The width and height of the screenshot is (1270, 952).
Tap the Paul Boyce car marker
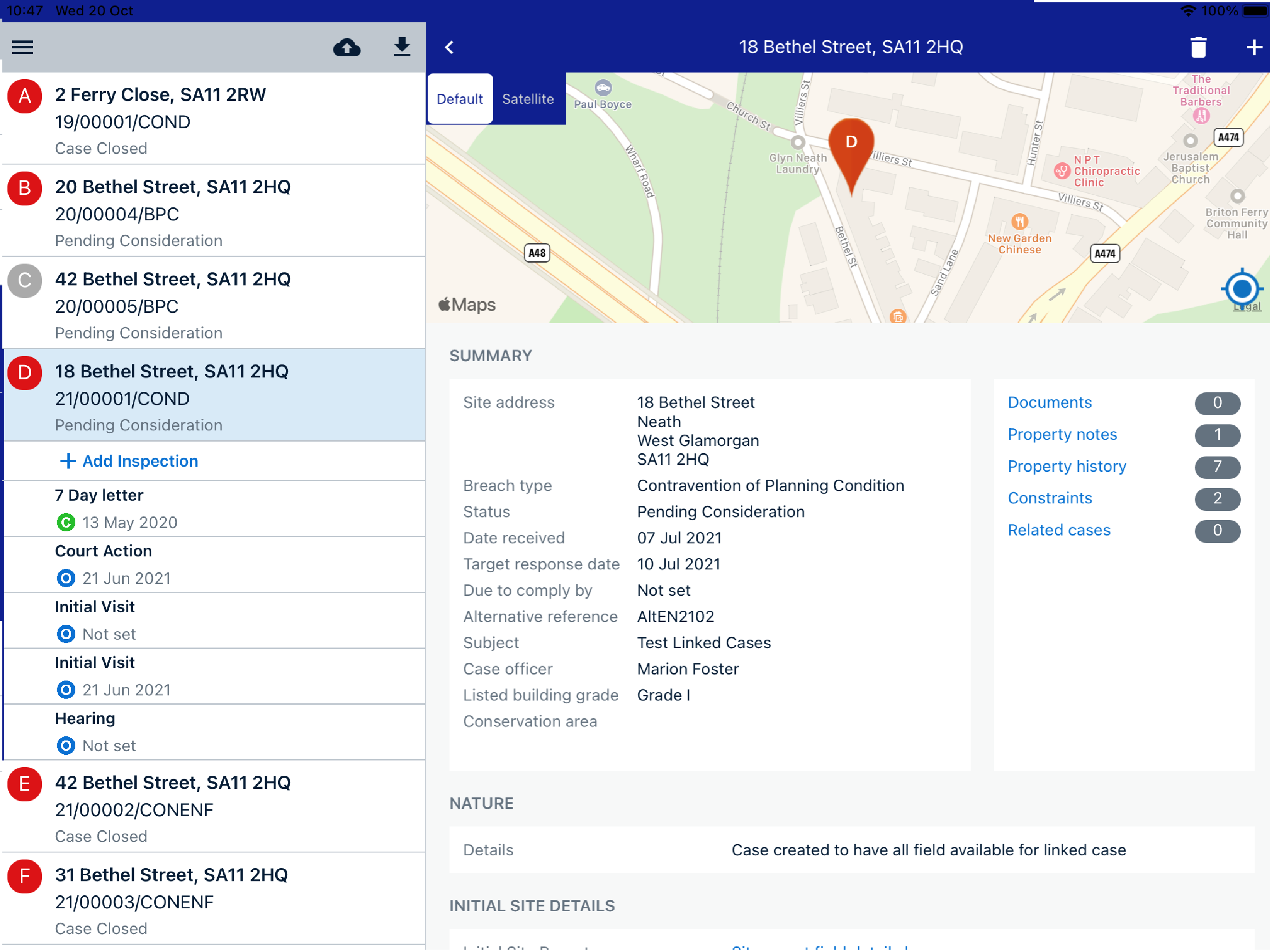click(x=603, y=88)
